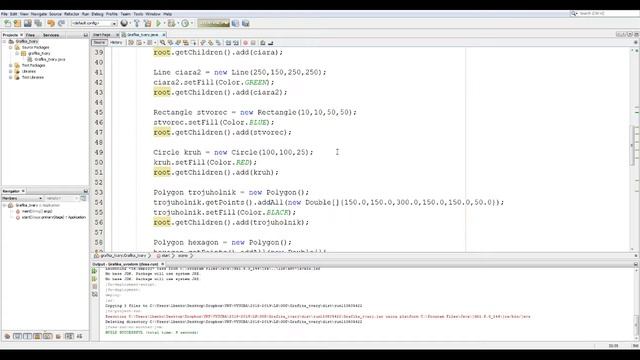Screen dimensions: 640x360
Task: Open the Help menu
Action: coord(167,14)
